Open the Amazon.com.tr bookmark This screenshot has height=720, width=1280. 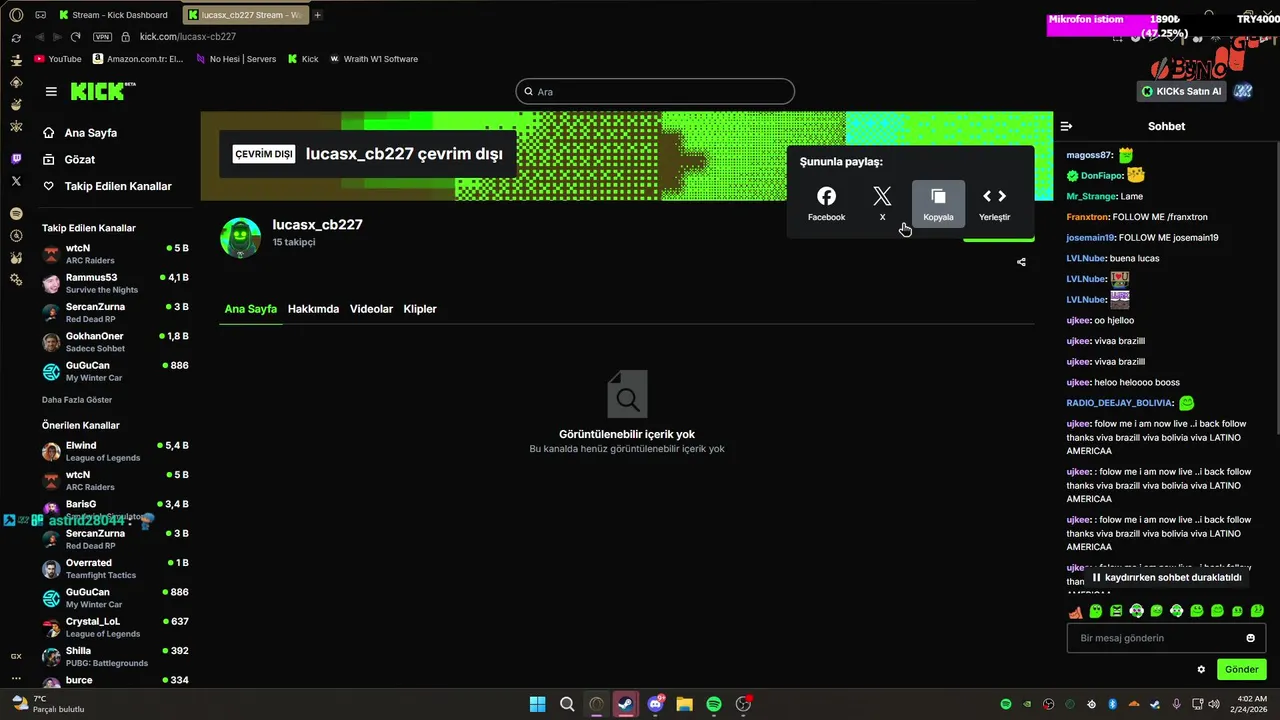pyautogui.click(x=138, y=59)
